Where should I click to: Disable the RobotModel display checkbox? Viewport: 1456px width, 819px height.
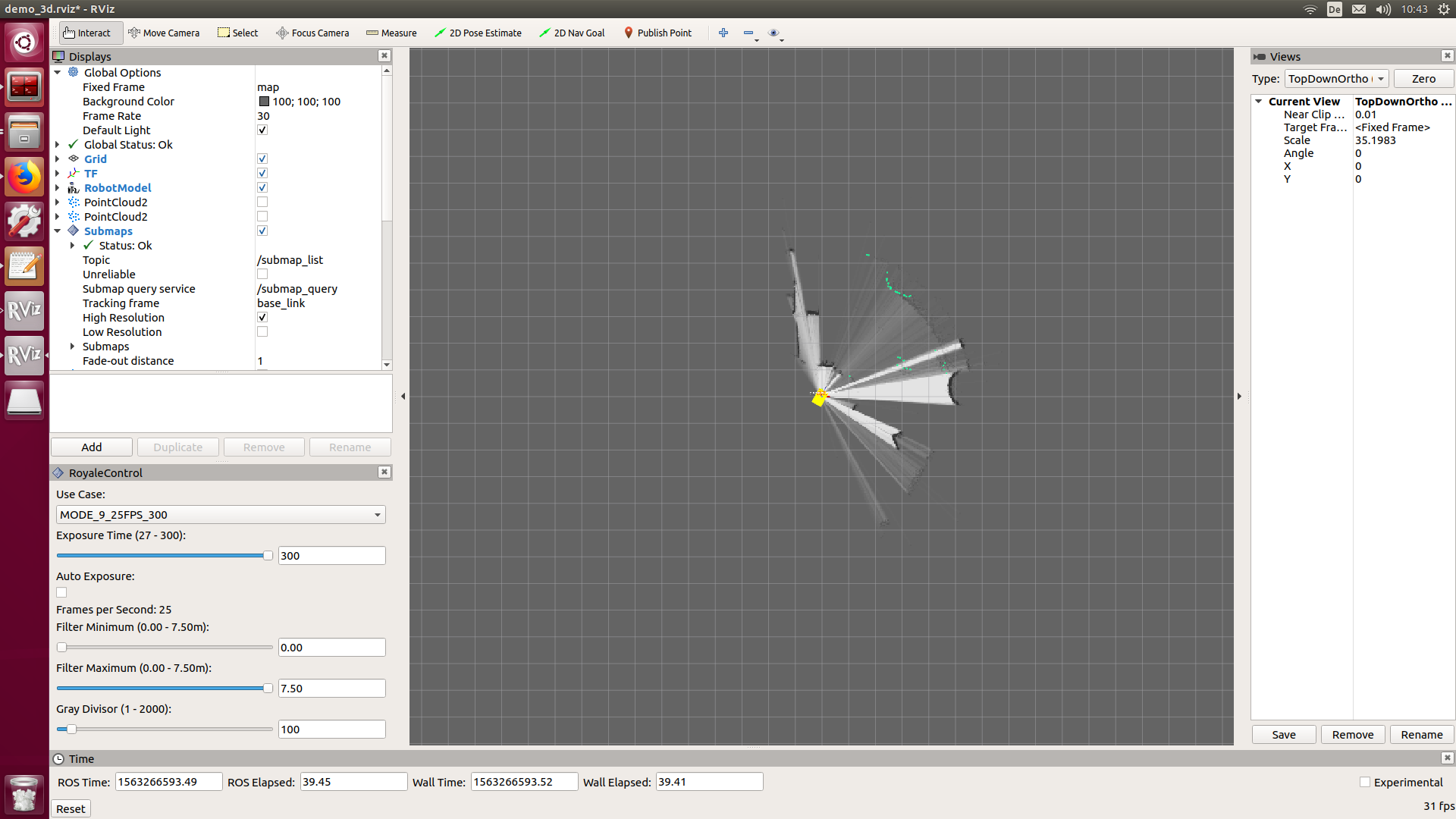click(x=262, y=188)
